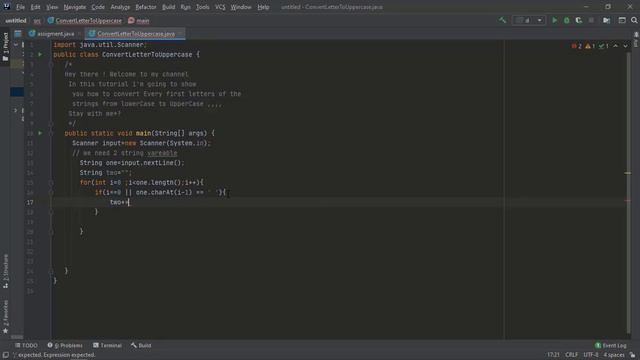Click caret position 17:21 in status bar

coord(553,355)
